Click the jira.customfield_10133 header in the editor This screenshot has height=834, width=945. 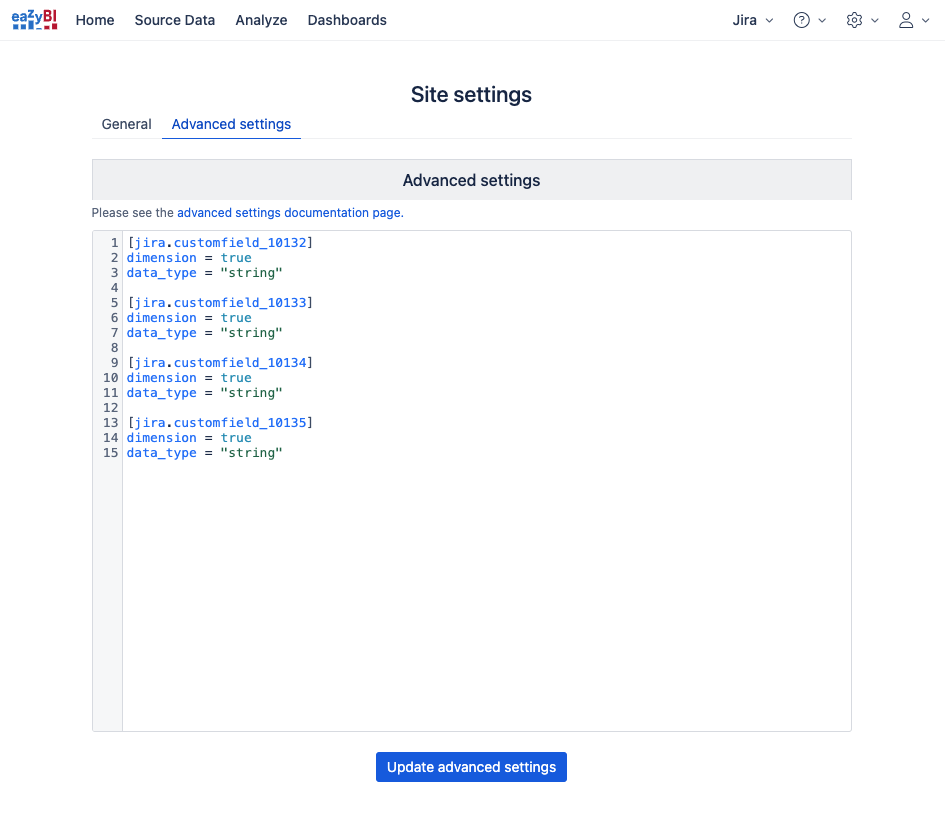tap(220, 303)
